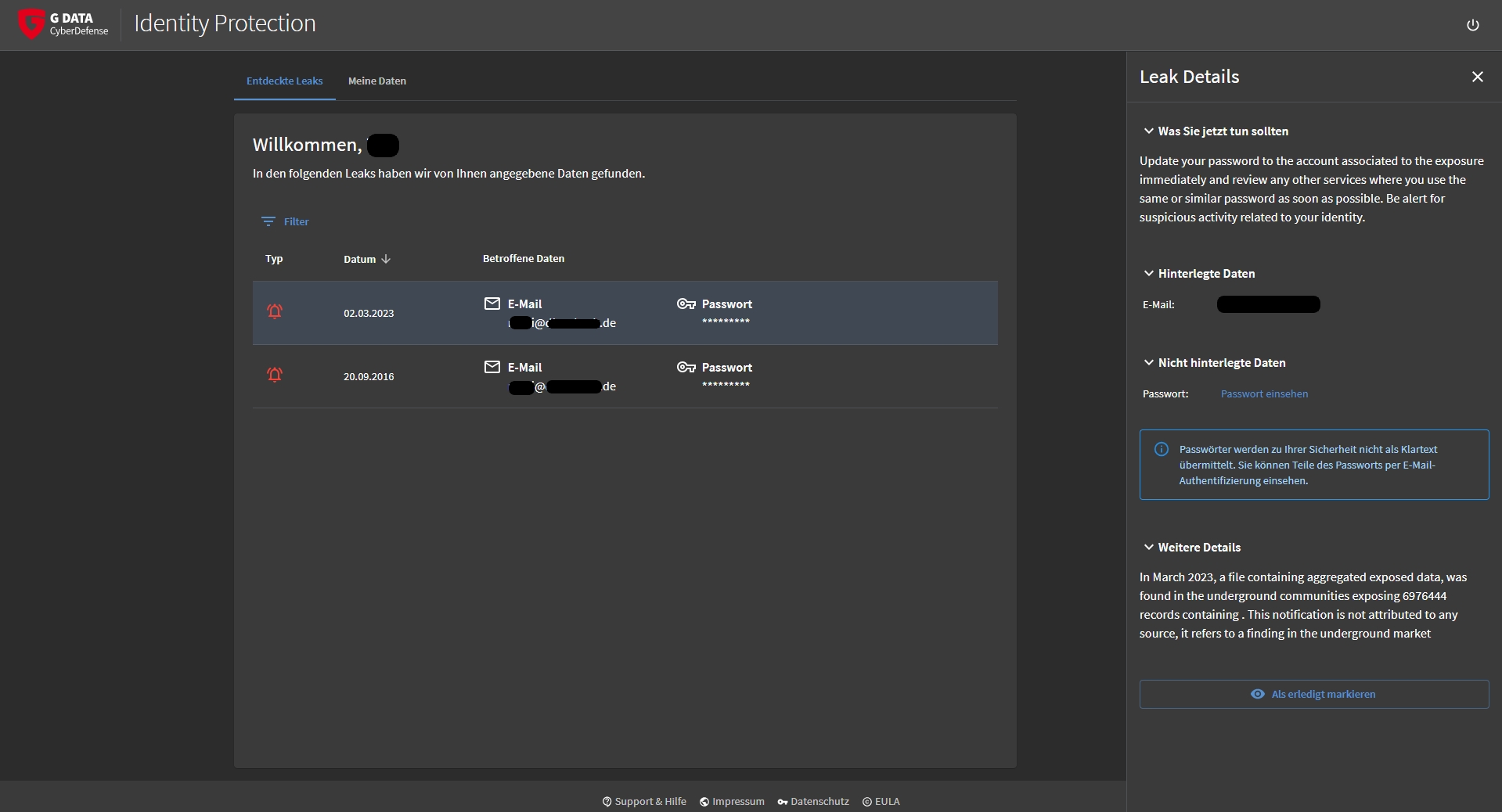Image resolution: width=1502 pixels, height=812 pixels.
Task: Click eye icon on Als erledigt markieren
Action: click(1257, 694)
